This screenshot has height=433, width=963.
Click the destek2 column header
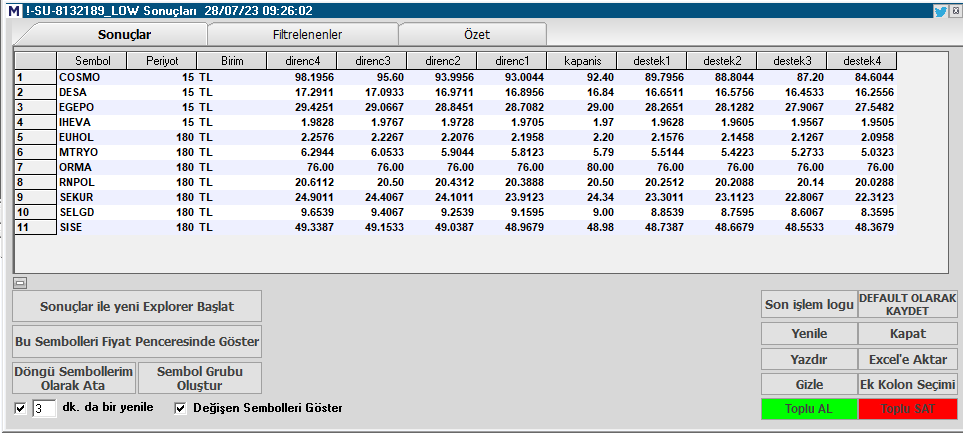click(x=722, y=61)
